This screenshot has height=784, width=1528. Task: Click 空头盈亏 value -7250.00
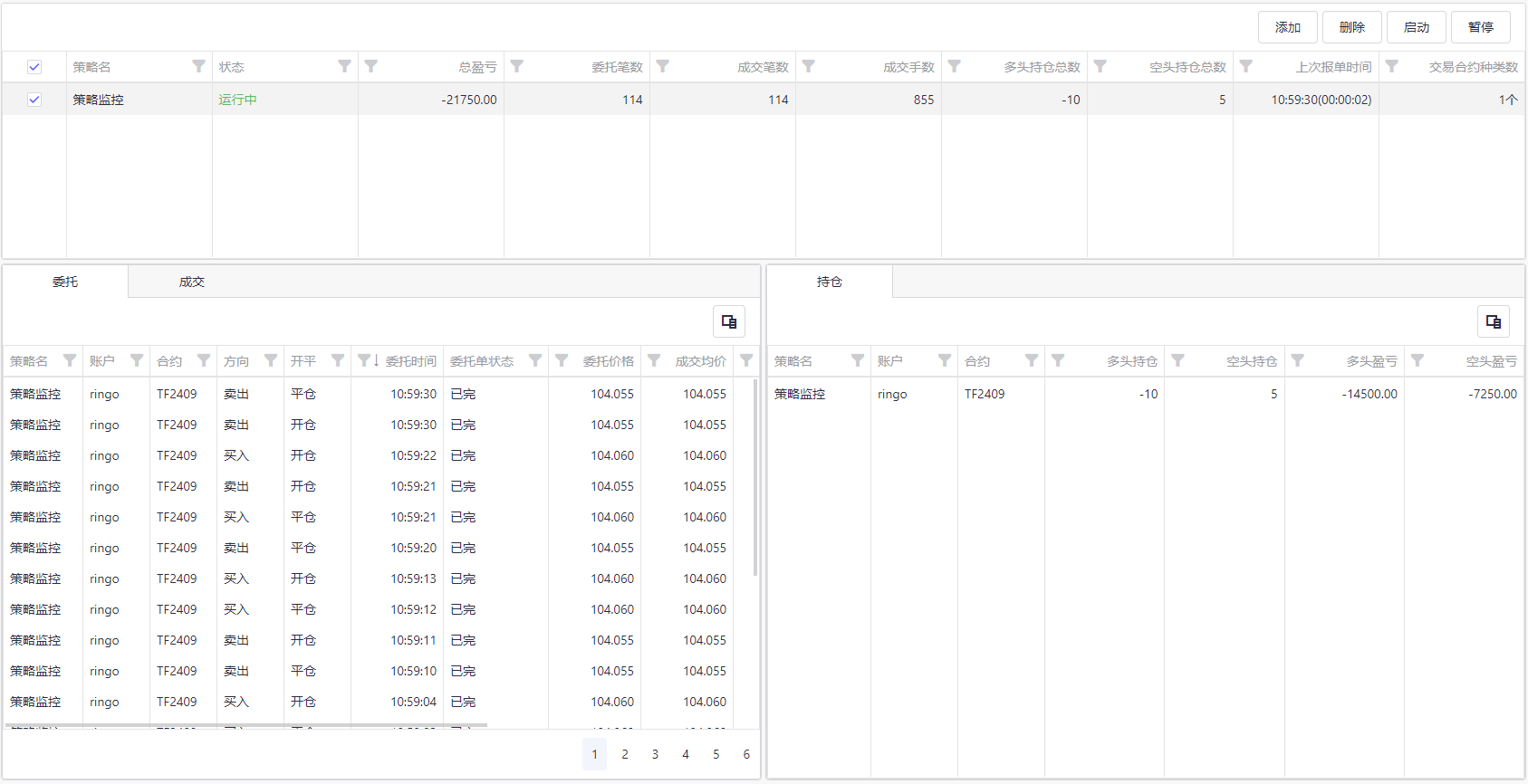(1492, 394)
